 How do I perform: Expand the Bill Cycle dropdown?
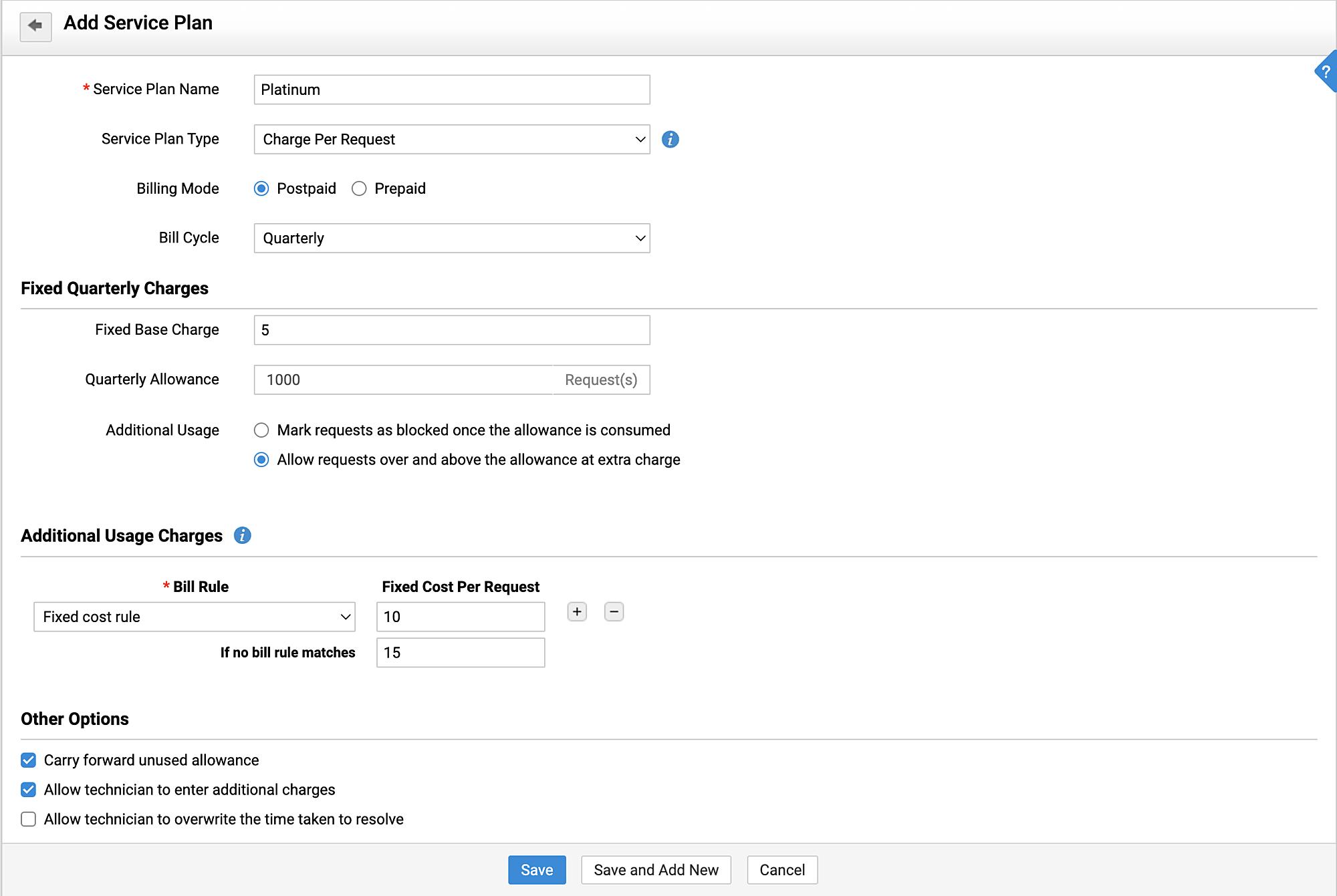(x=451, y=238)
